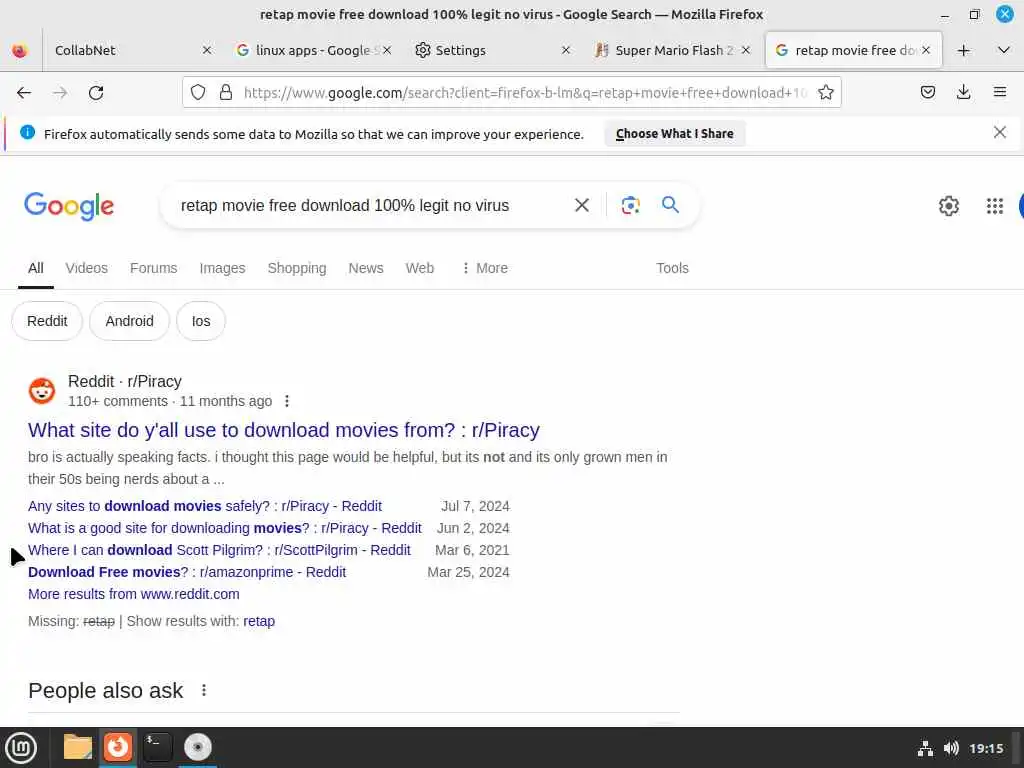Filter results with the Android chip

pyautogui.click(x=129, y=321)
